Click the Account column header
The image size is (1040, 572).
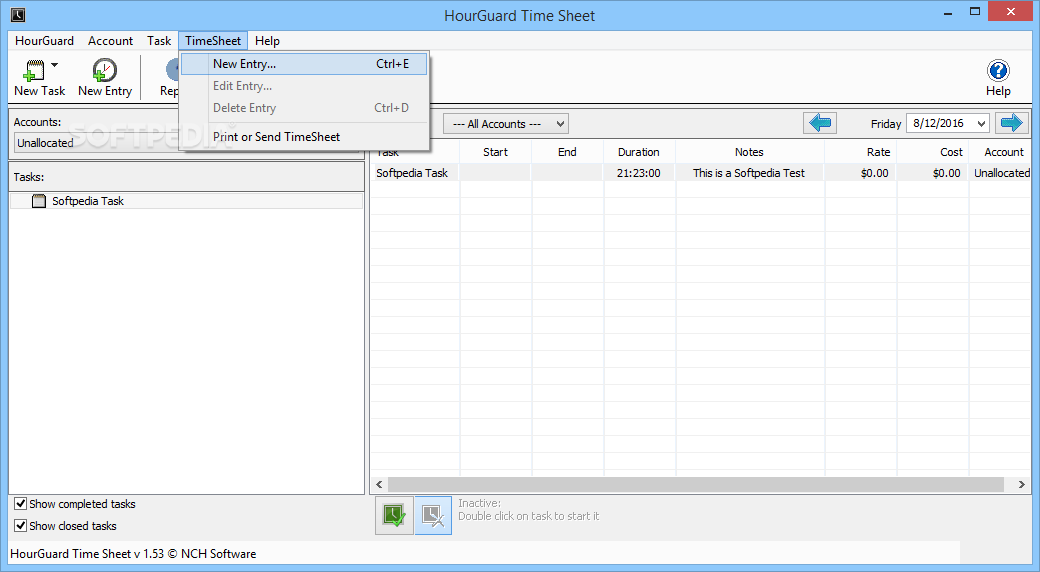click(1000, 152)
